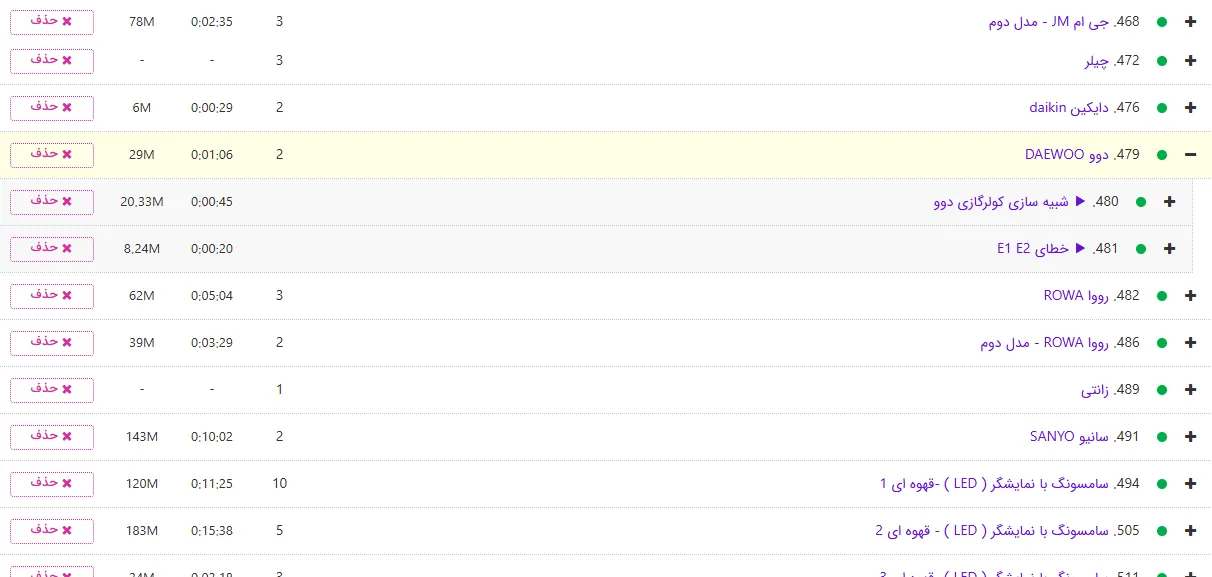Delete lesson 481 E1 E2 error
This screenshot has width=1212, height=577.
point(52,249)
